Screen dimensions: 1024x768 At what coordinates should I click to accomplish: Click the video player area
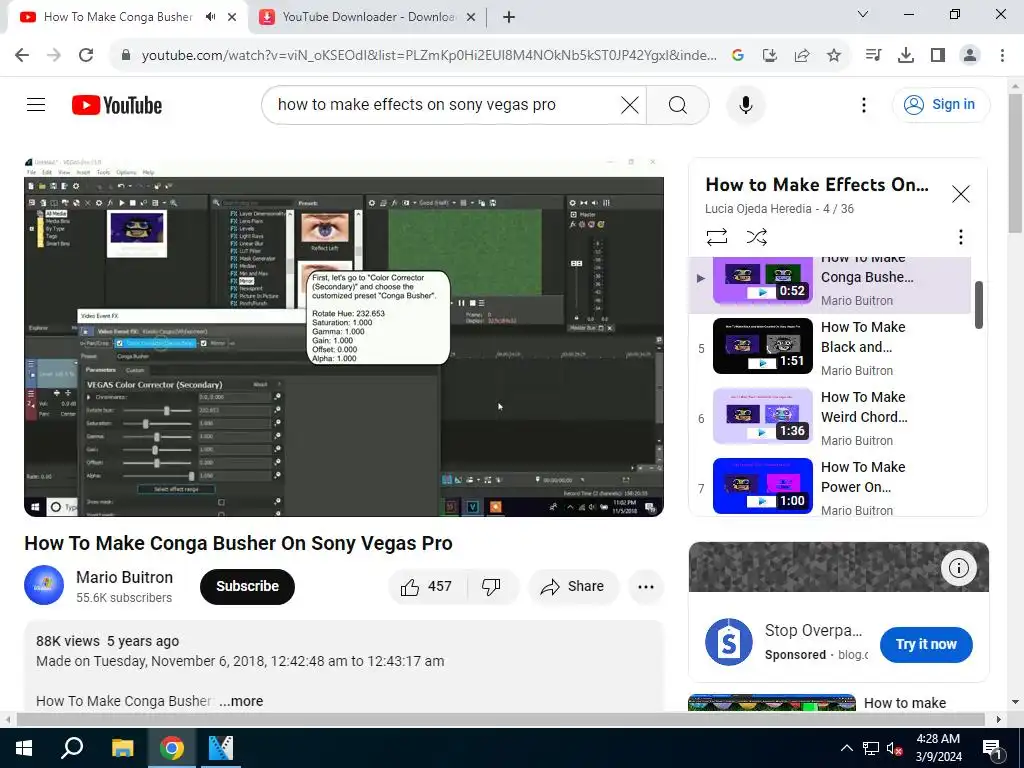(x=344, y=337)
